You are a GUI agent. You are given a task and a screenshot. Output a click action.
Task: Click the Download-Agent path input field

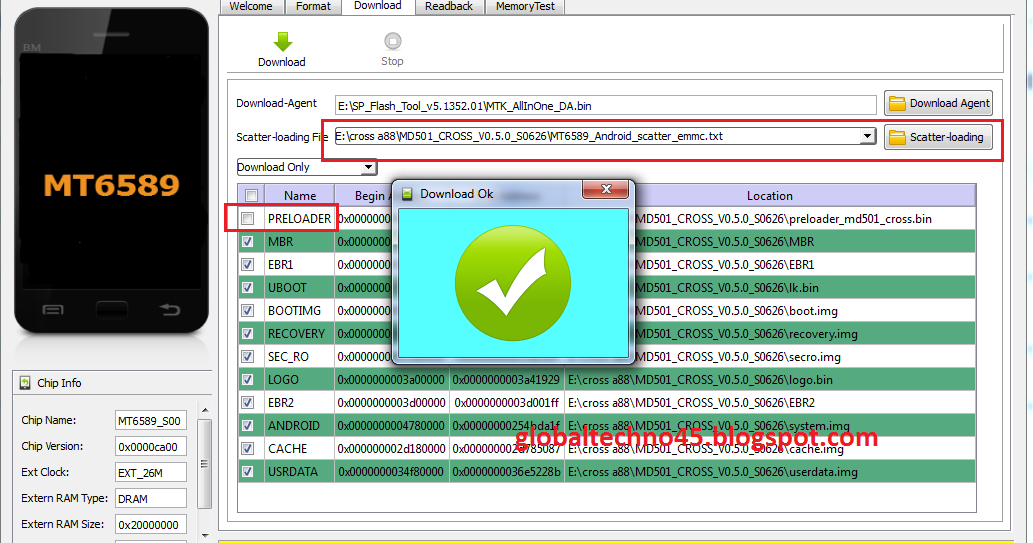pos(605,104)
